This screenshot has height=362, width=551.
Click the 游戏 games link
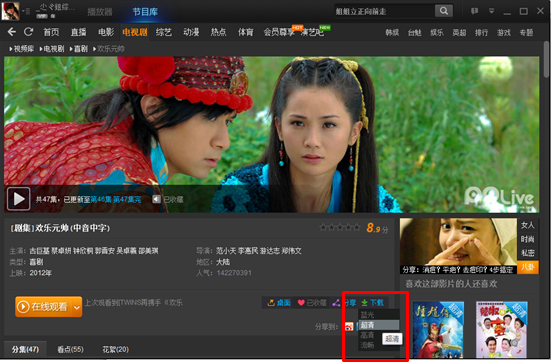click(504, 33)
